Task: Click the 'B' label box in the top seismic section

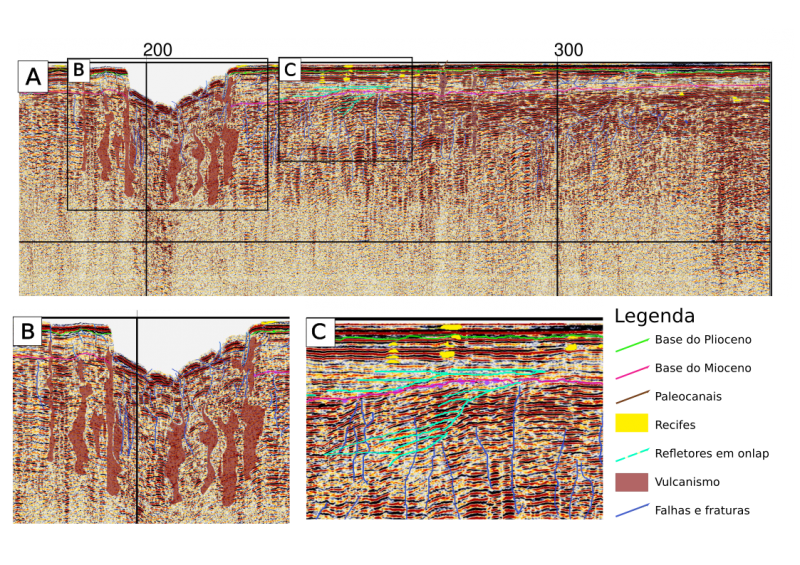Action: 79,70
